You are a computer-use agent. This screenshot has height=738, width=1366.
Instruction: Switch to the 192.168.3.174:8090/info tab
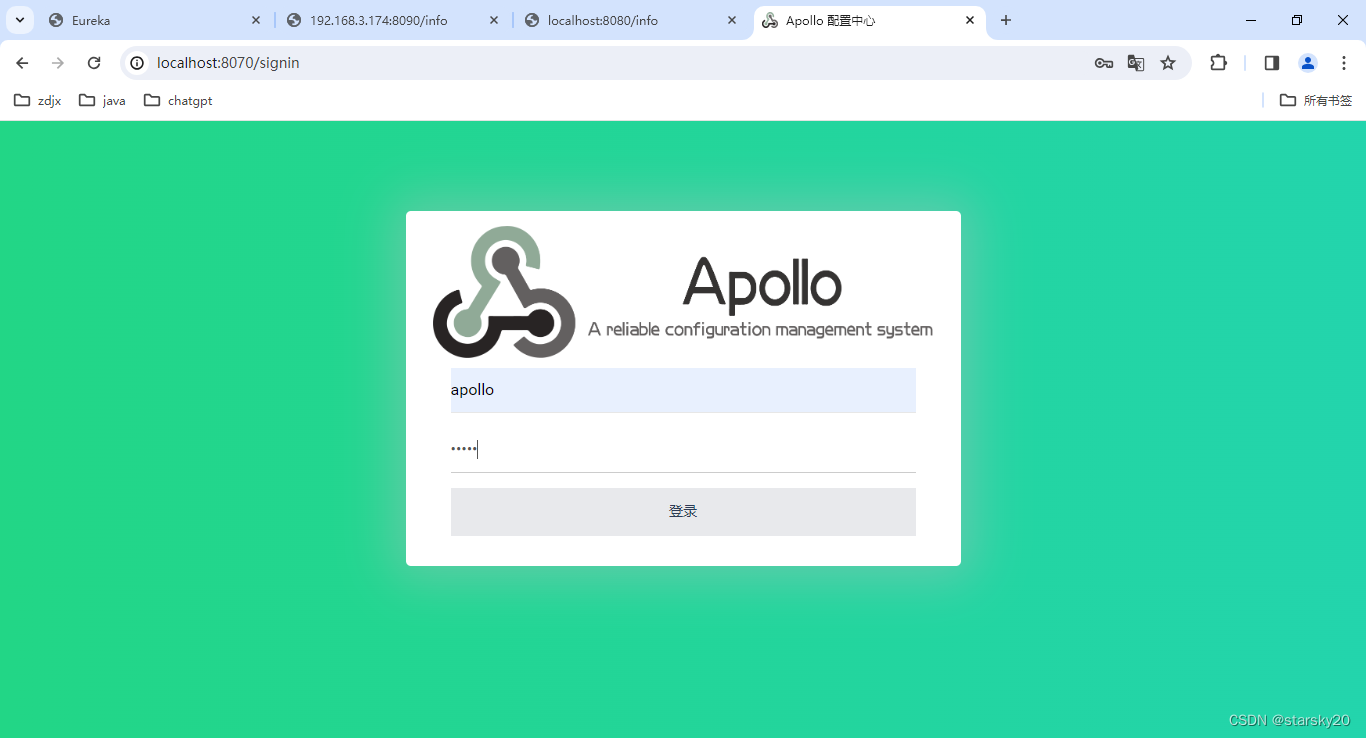pyautogui.click(x=392, y=20)
